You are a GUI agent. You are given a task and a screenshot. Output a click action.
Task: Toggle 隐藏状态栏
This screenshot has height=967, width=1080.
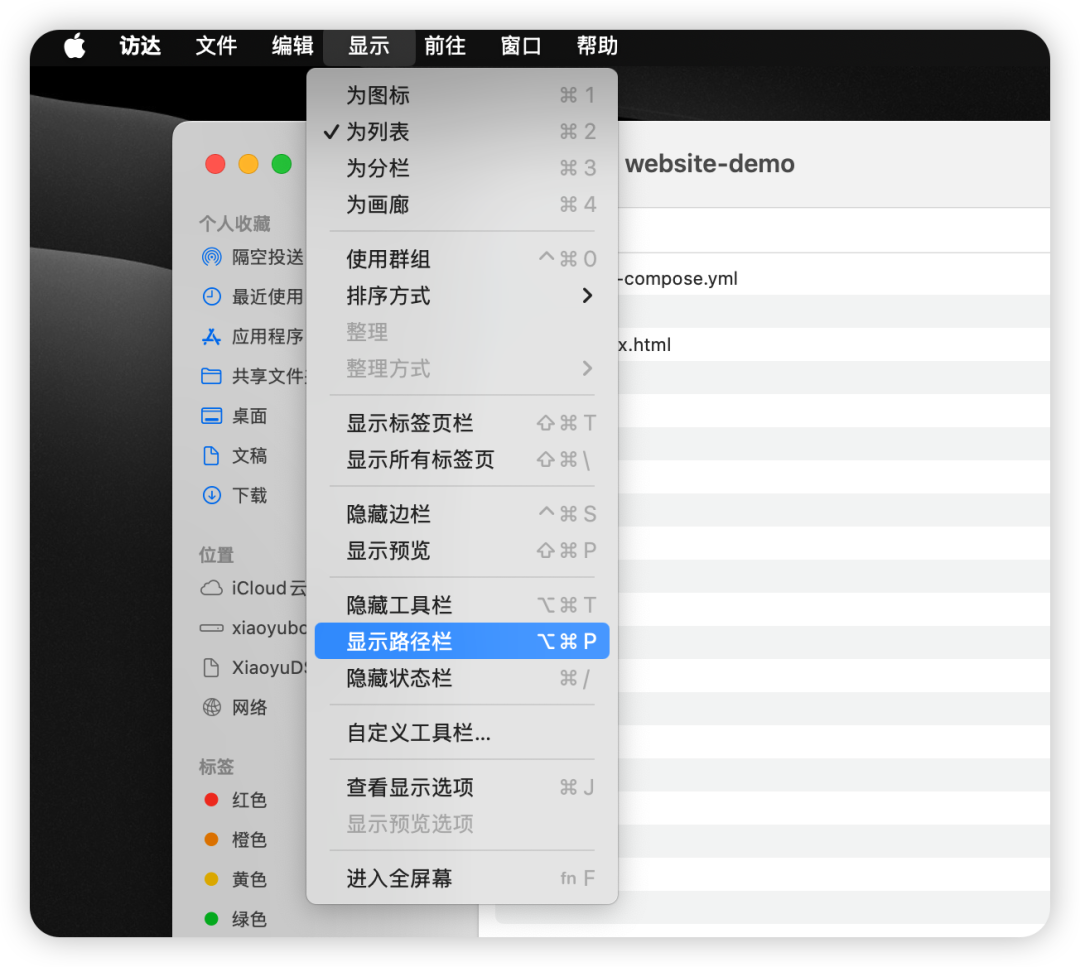click(462, 678)
